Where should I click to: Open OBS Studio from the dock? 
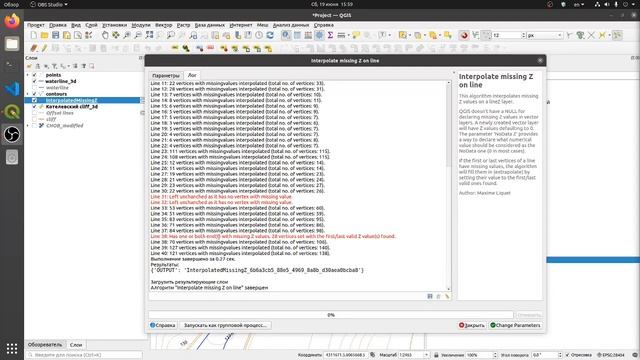tap(12, 134)
